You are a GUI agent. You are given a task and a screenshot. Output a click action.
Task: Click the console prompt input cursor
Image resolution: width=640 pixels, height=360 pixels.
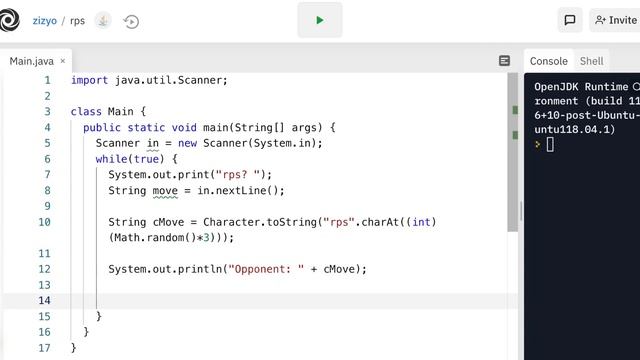(x=550, y=144)
